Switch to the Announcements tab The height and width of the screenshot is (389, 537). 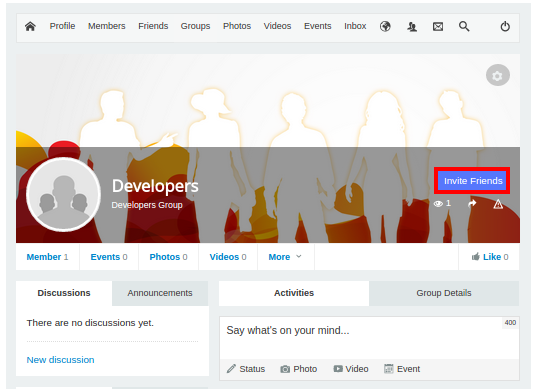click(x=160, y=293)
